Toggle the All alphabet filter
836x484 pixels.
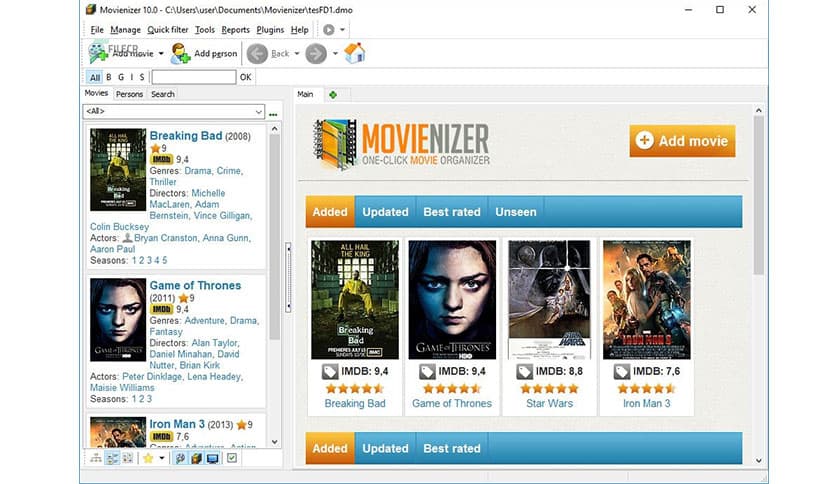(95, 77)
